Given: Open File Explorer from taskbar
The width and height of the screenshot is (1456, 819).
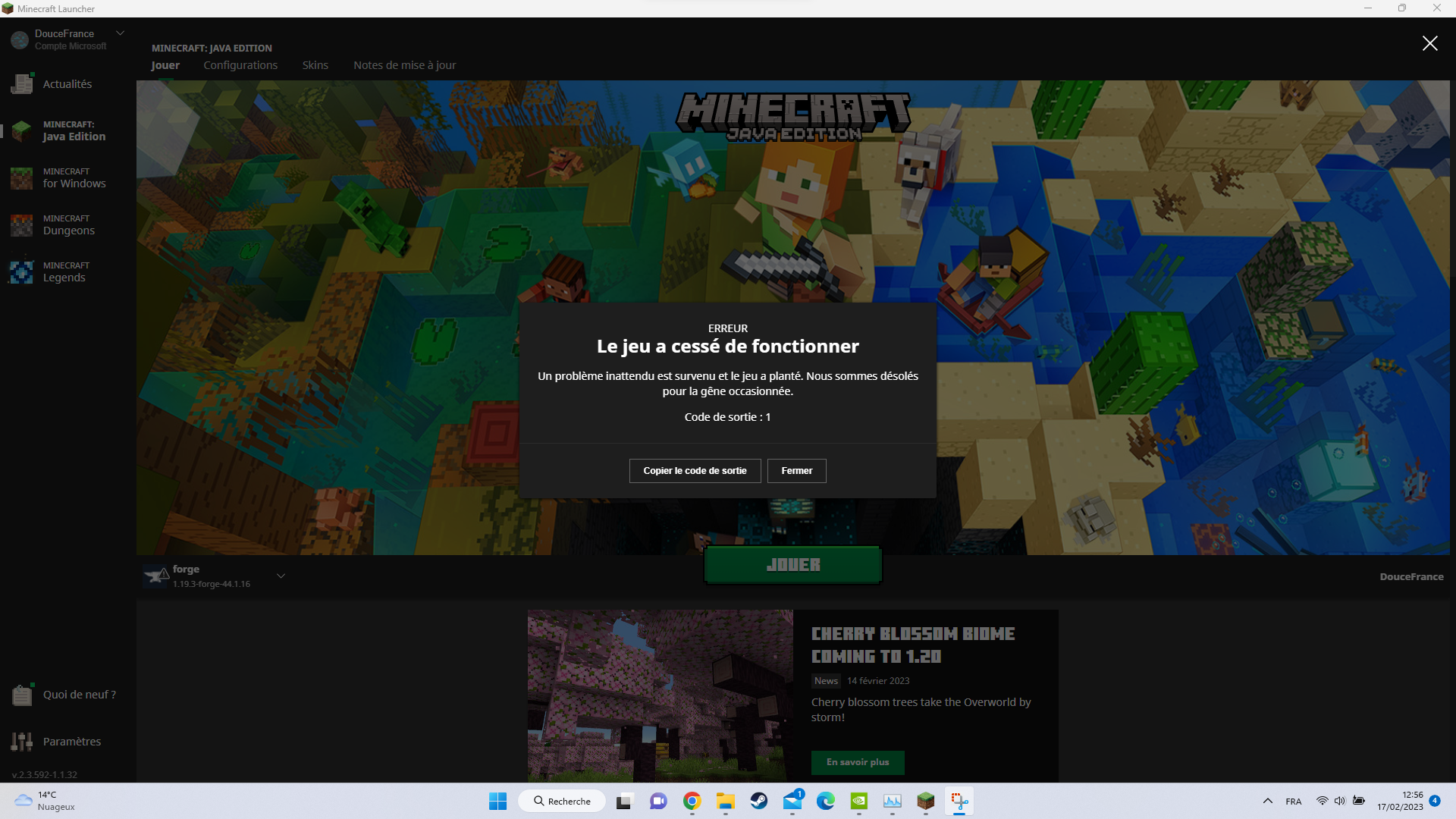Looking at the screenshot, I should 725,802.
